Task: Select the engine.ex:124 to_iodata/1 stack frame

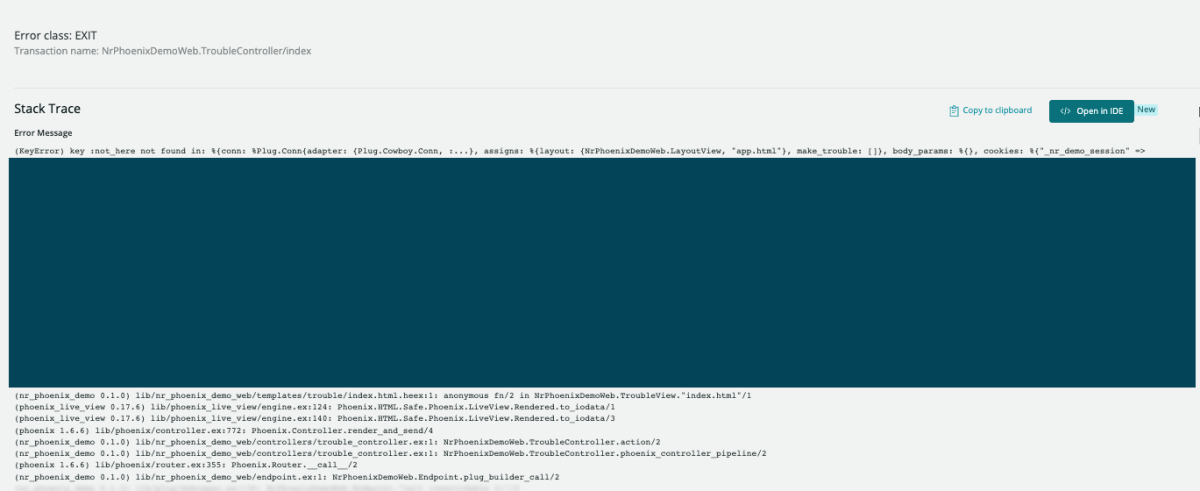Action: (x=315, y=407)
